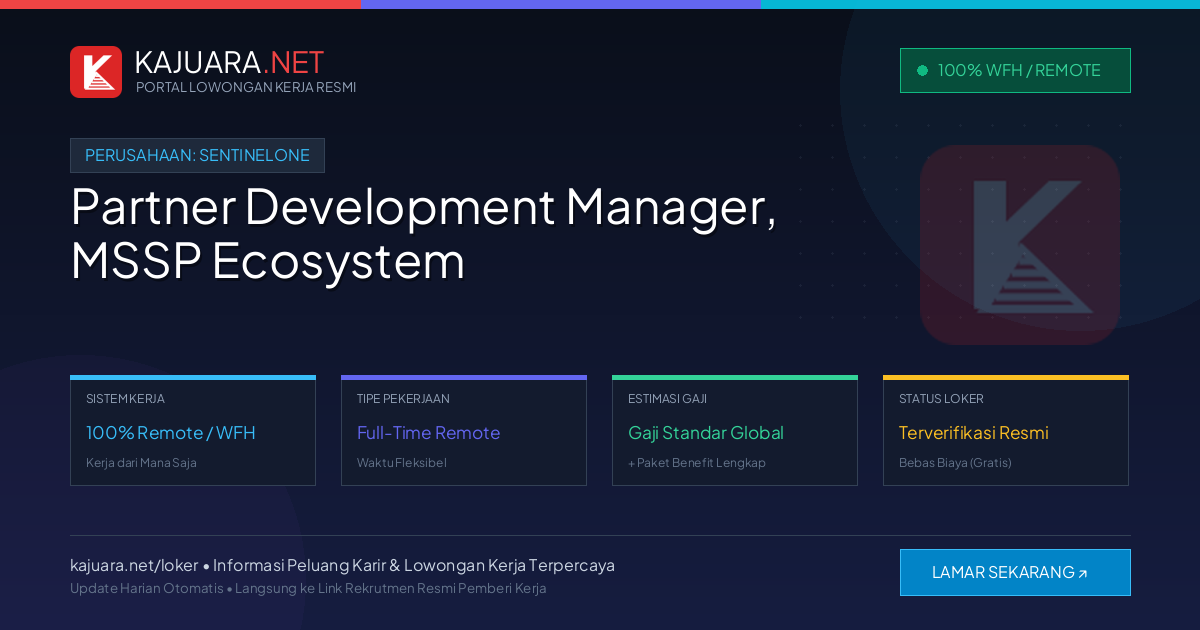Click the Partner Development Manager job title
The width and height of the screenshot is (1200, 630).
424,234
